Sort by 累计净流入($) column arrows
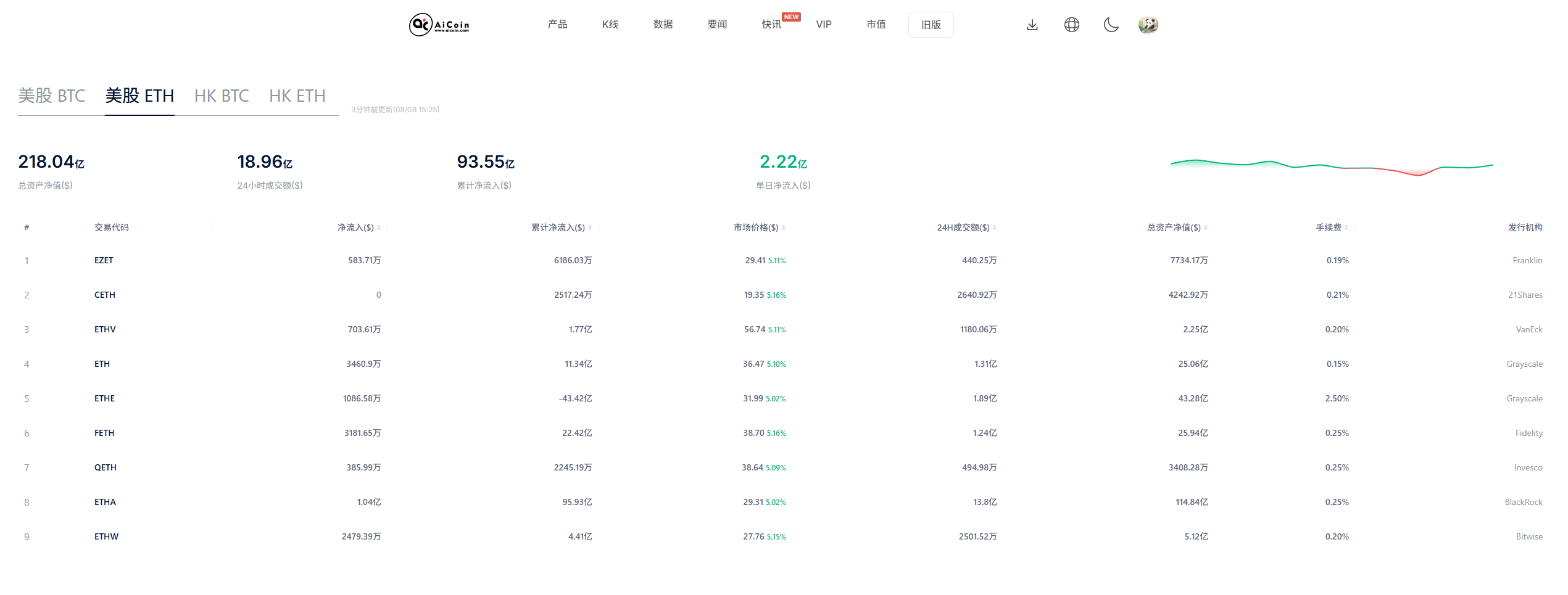The width and height of the screenshot is (1568, 595). (590, 228)
